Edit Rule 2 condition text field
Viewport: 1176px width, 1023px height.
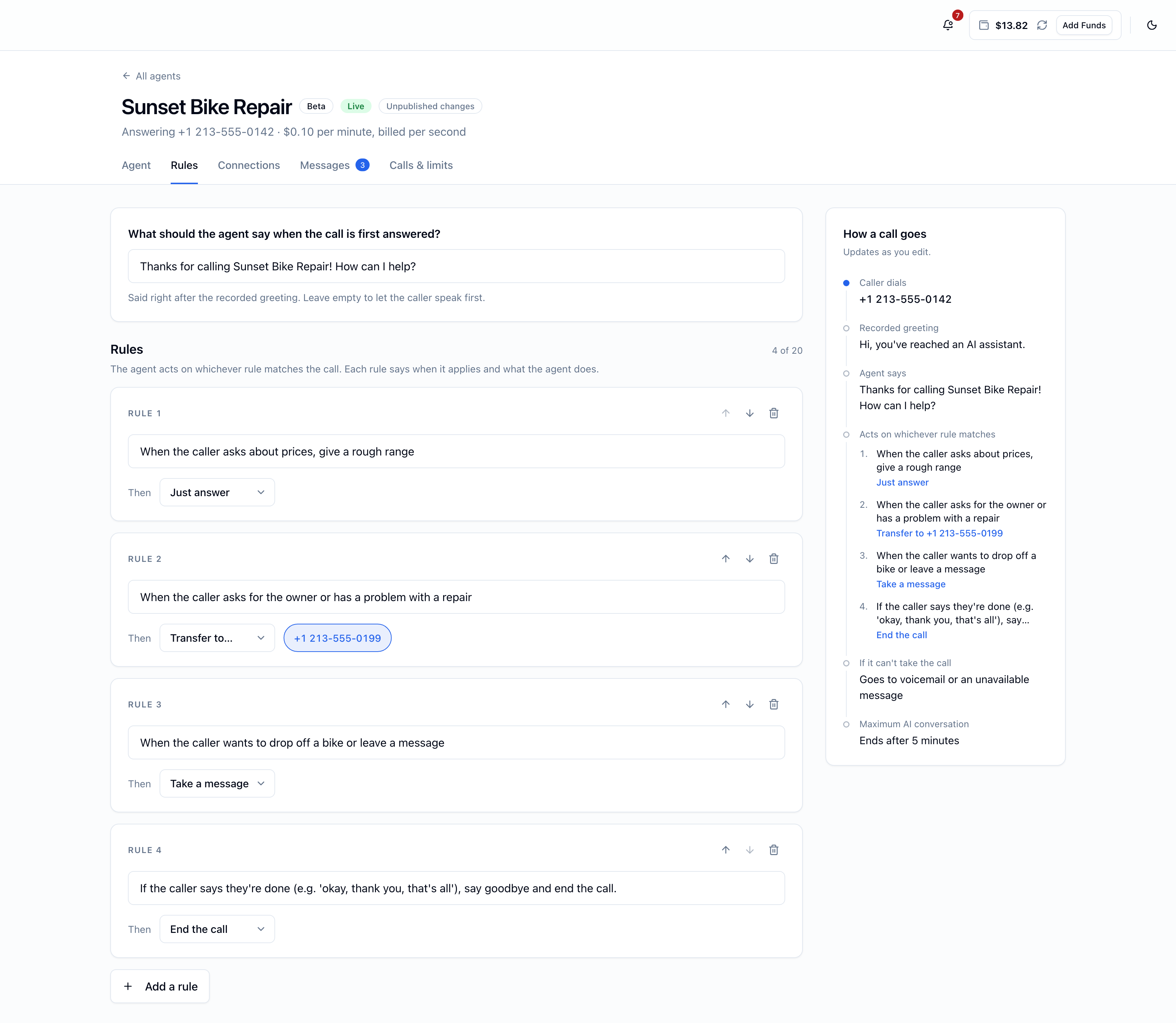[456, 597]
